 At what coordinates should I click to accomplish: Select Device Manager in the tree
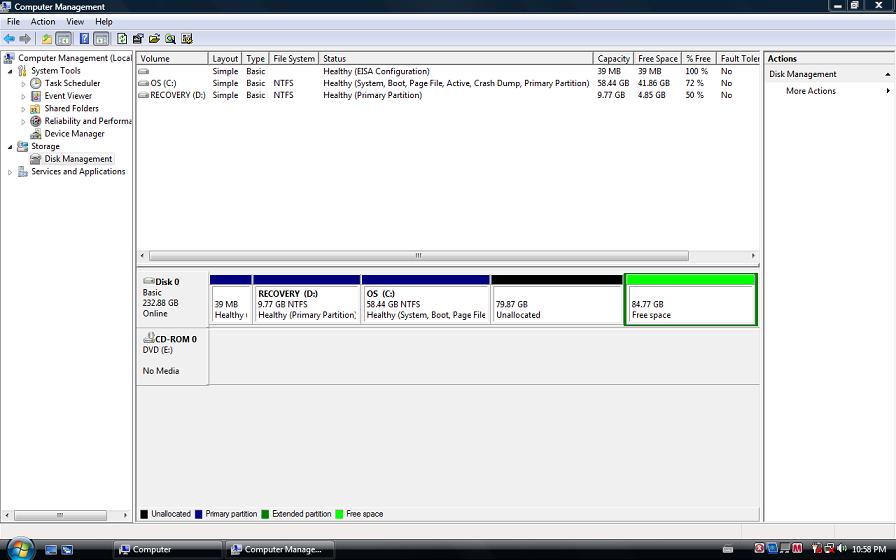coord(74,134)
